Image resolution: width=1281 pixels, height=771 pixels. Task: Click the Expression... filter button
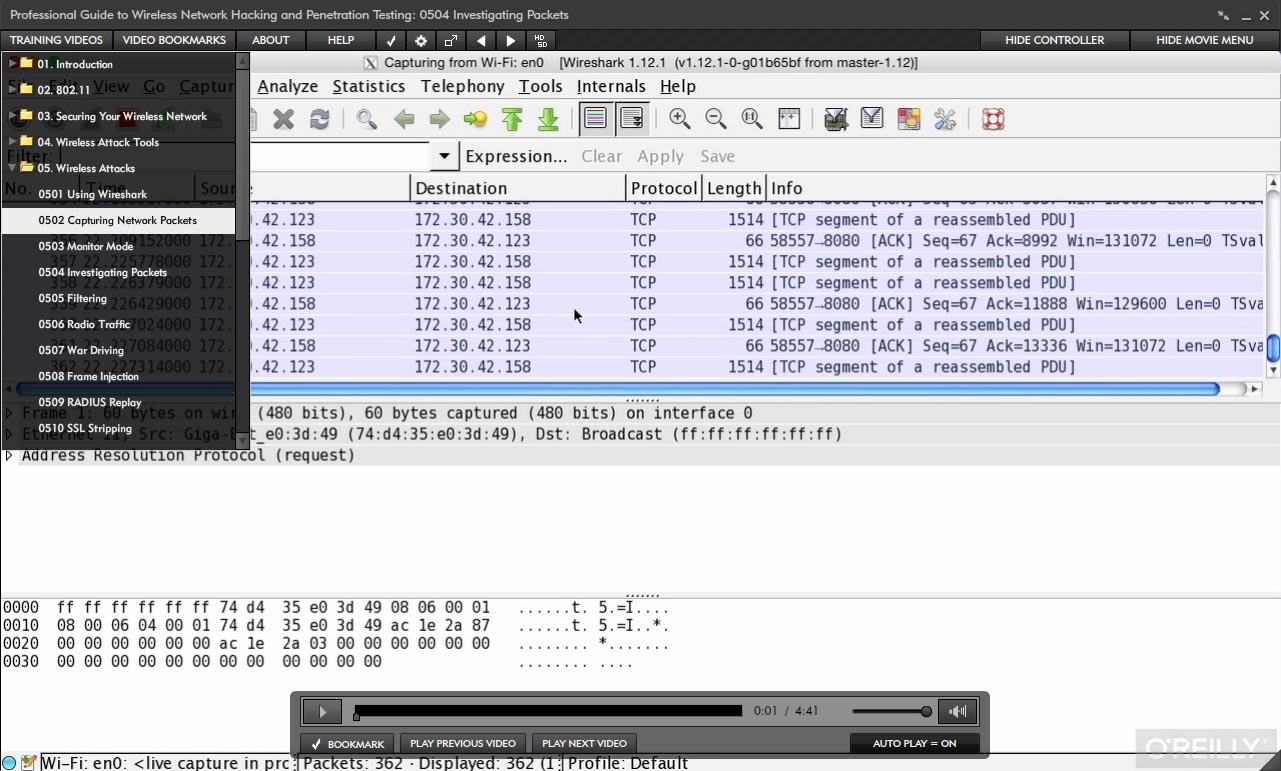point(516,157)
